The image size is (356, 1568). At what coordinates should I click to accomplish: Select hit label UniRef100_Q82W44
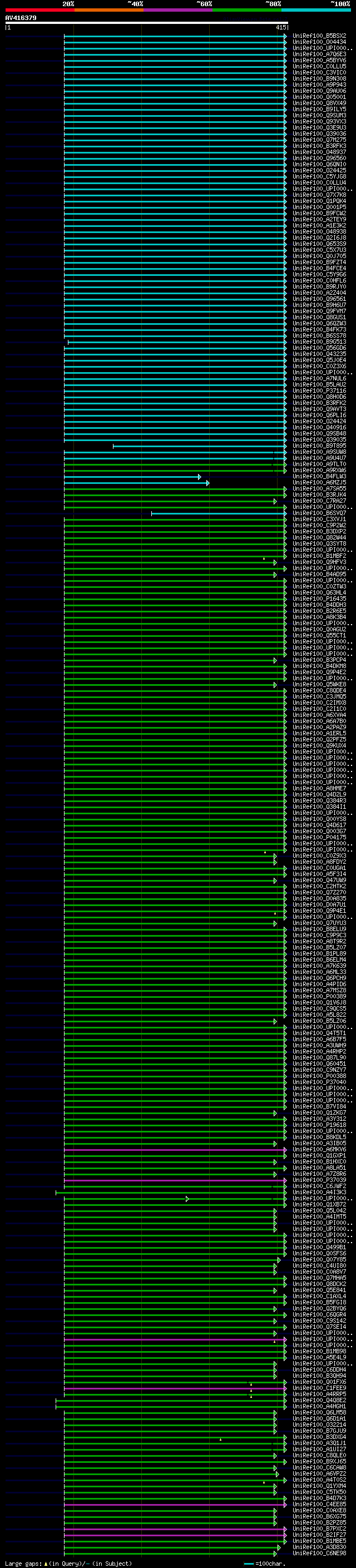319,537
